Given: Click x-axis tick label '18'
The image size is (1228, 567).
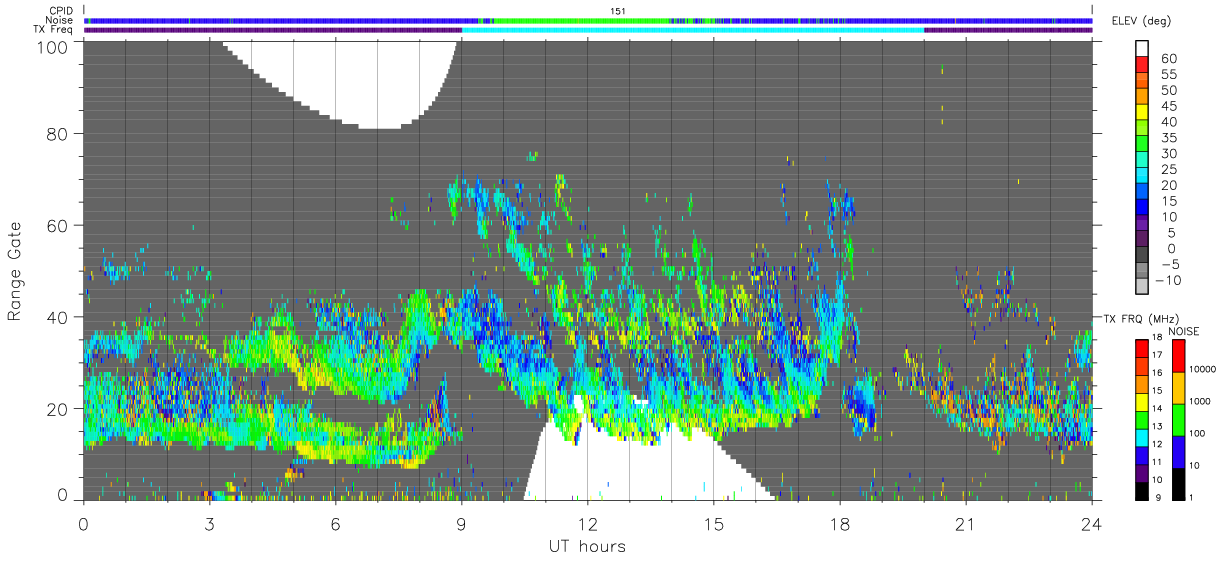Looking at the screenshot, I should point(839,523).
